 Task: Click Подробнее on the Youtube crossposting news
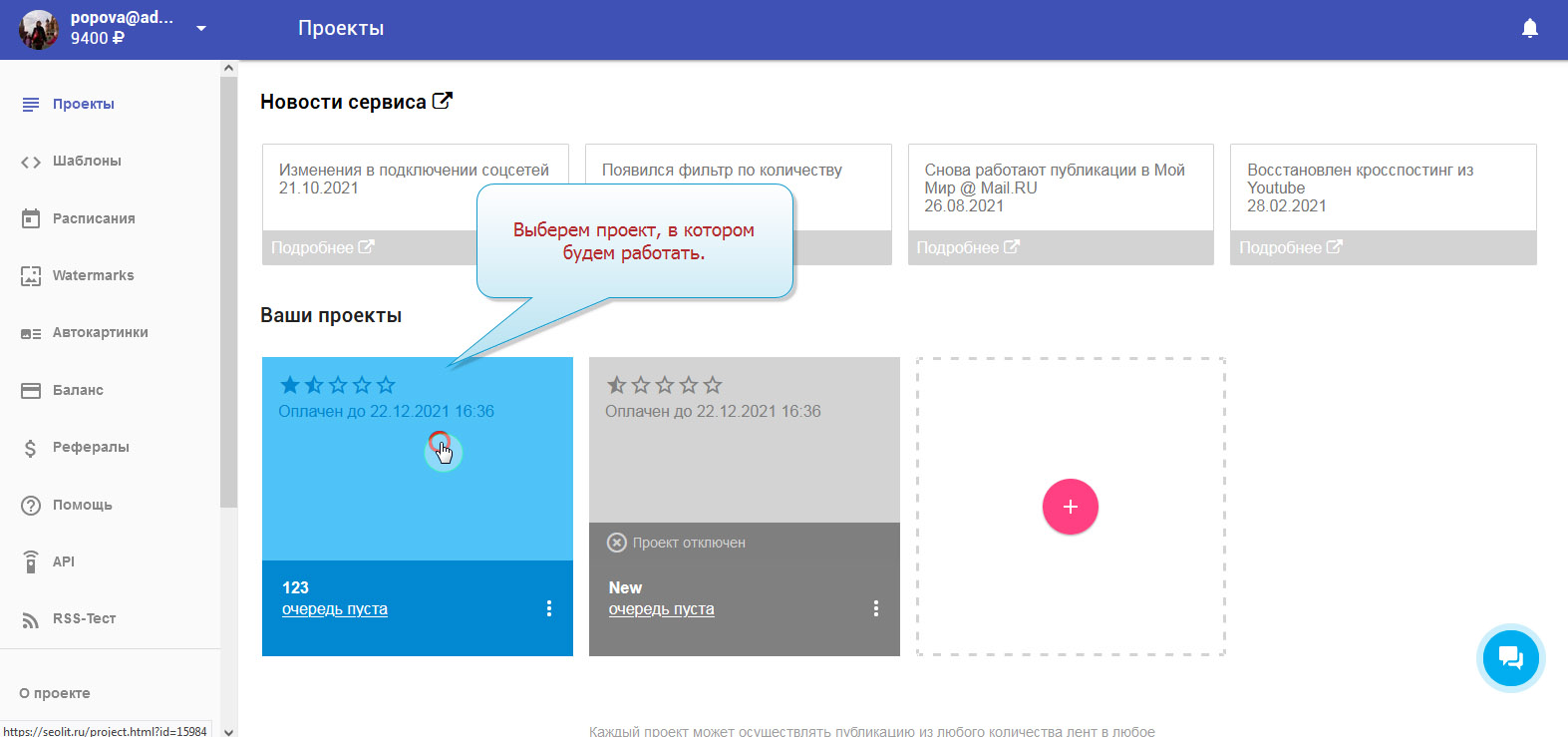[x=1290, y=247]
